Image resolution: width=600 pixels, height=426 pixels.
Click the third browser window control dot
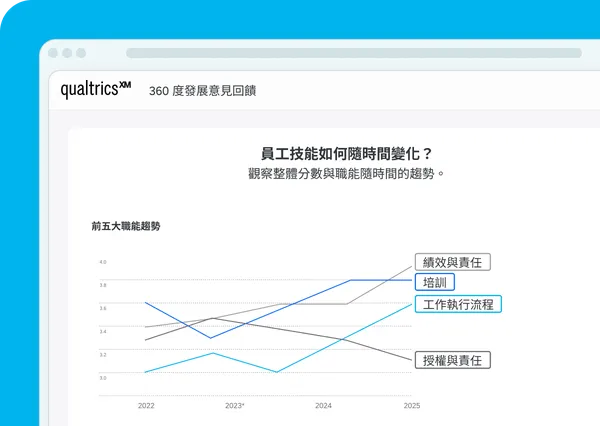pyautogui.click(x=81, y=53)
